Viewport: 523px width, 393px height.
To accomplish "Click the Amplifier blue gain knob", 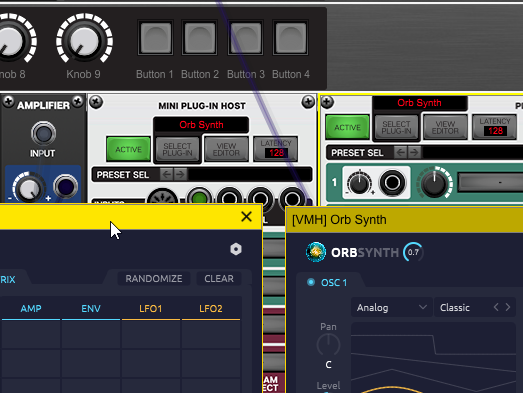I will tap(29, 188).
